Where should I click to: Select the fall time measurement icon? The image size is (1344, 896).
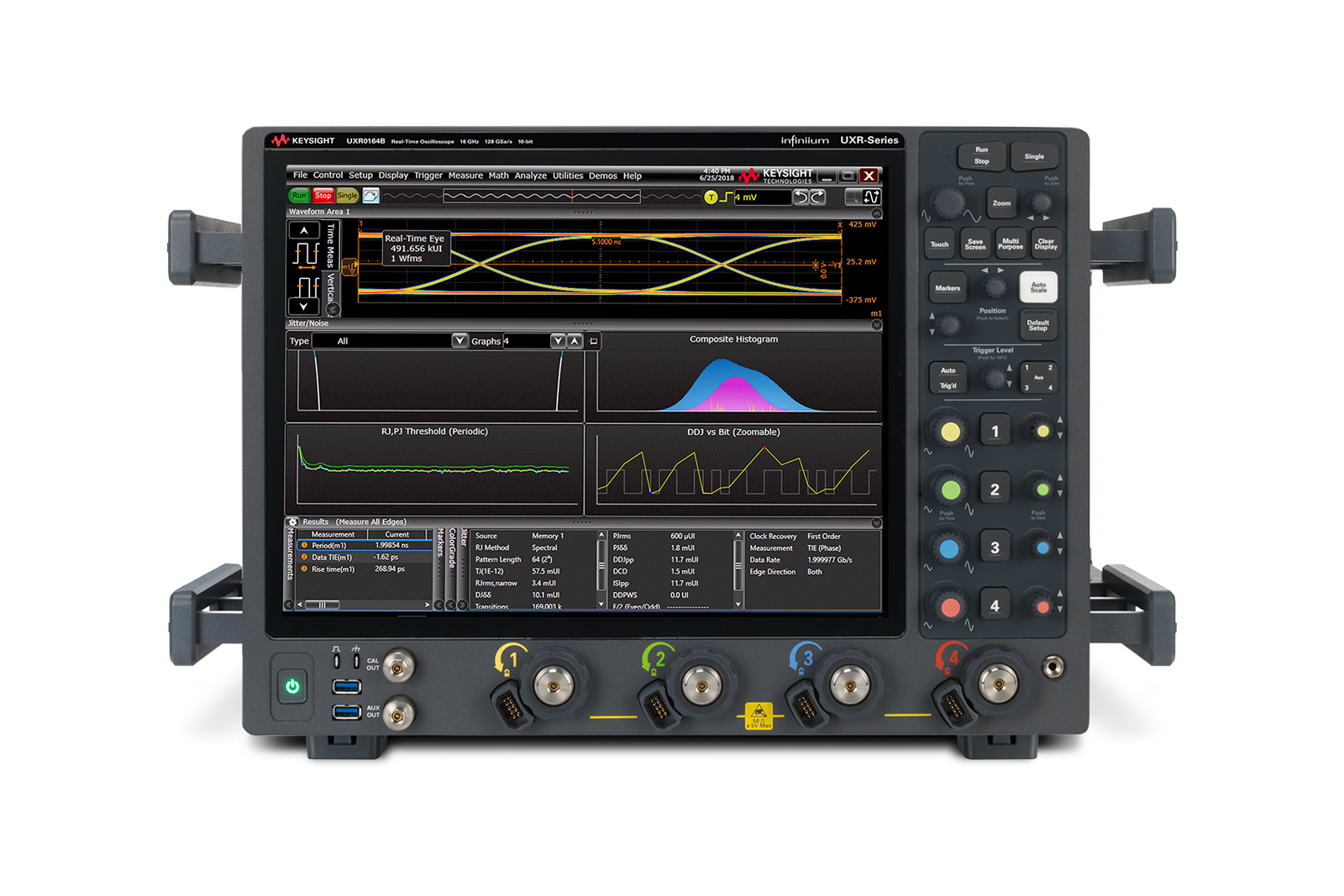[x=305, y=286]
